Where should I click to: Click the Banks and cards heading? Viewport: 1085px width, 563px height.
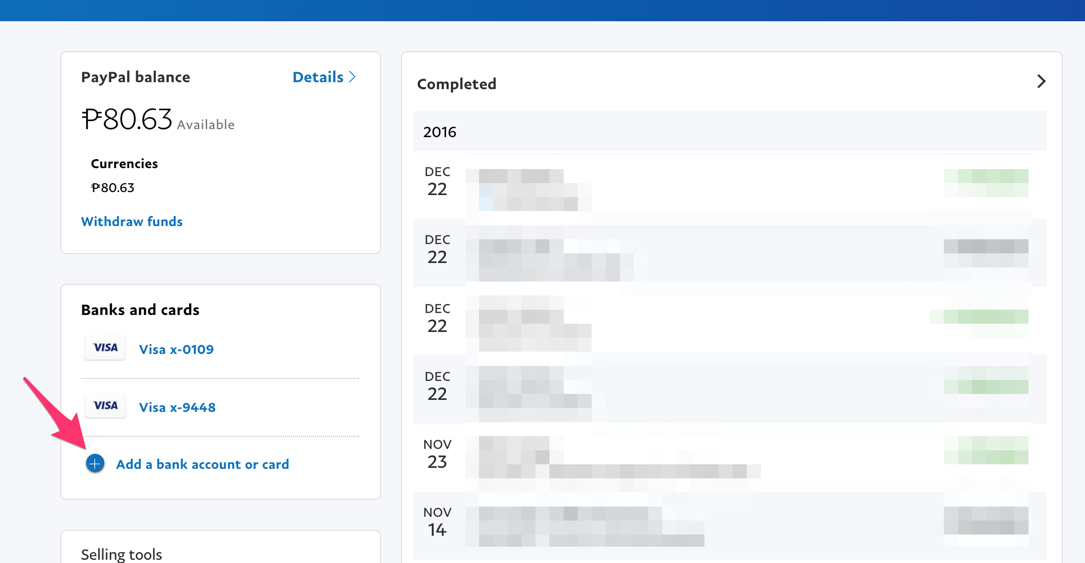click(x=140, y=310)
